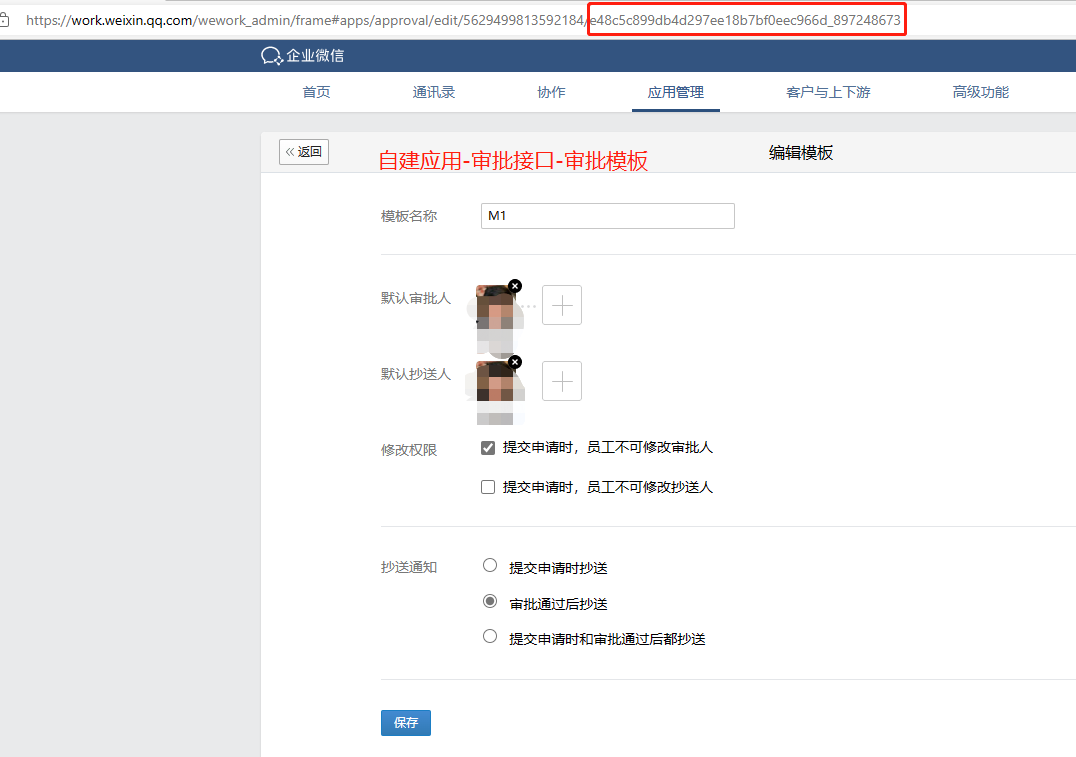Image resolution: width=1076 pixels, height=757 pixels.
Task: Click the 返回 back button
Action: tap(304, 152)
